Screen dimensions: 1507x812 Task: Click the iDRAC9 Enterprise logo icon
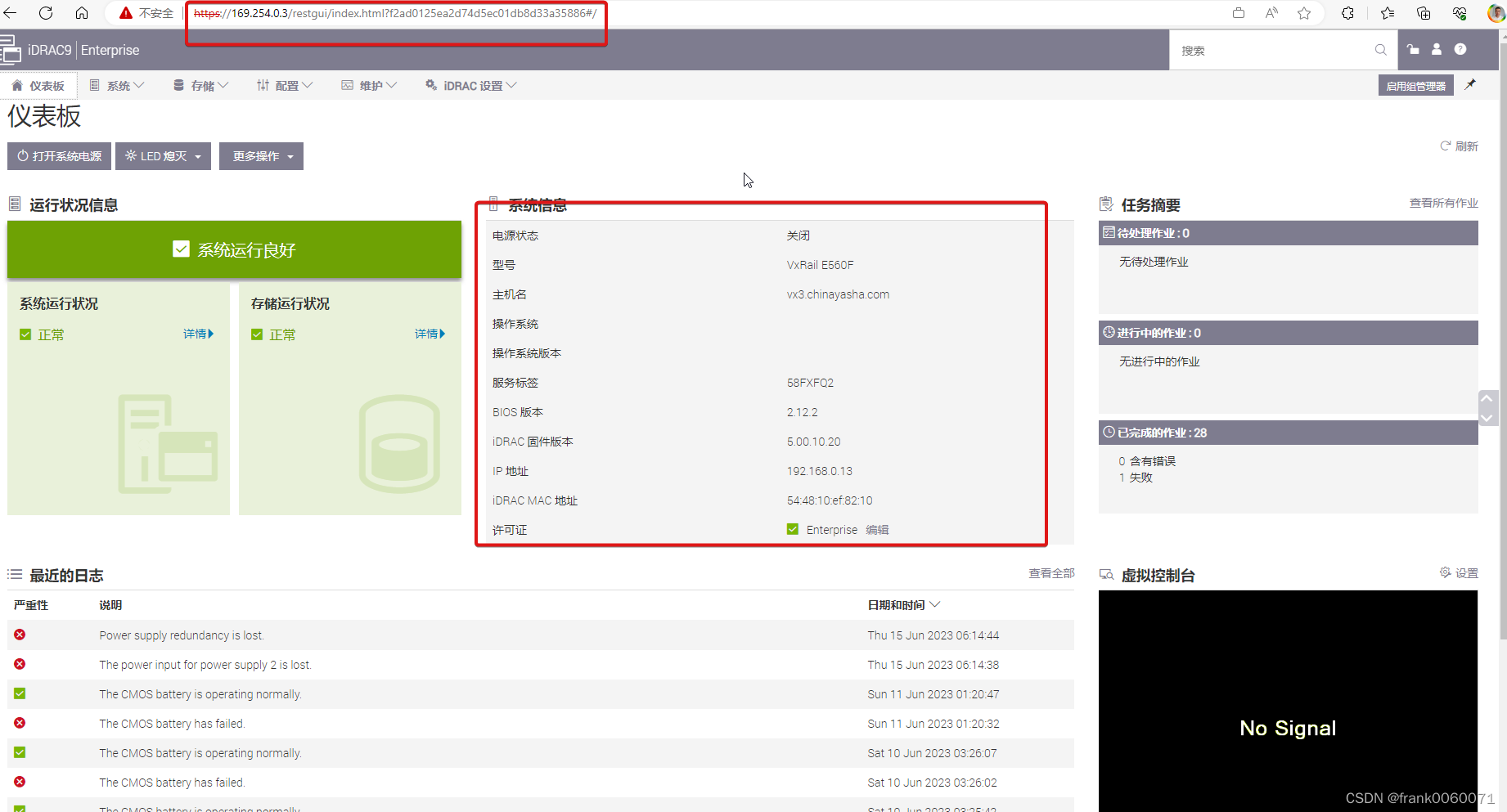pos(13,50)
